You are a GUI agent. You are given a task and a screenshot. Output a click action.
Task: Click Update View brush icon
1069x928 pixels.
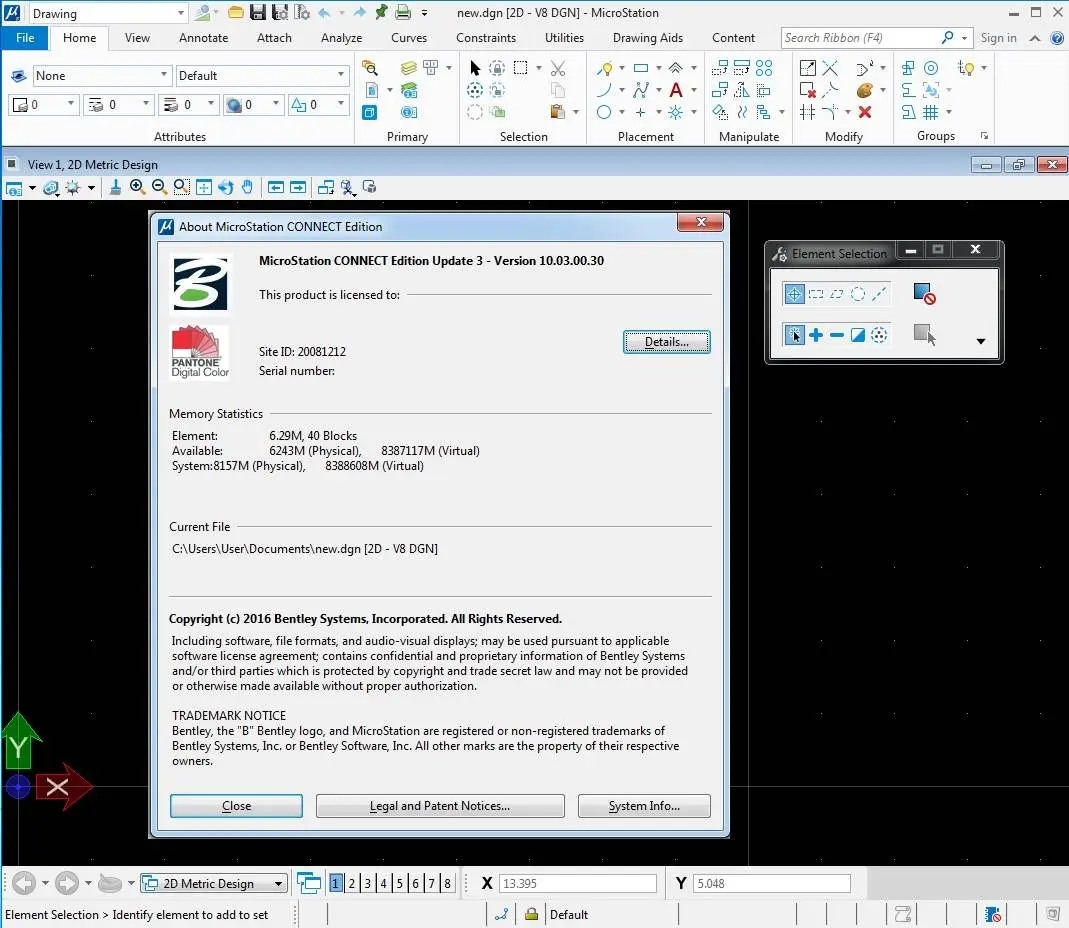[115, 187]
